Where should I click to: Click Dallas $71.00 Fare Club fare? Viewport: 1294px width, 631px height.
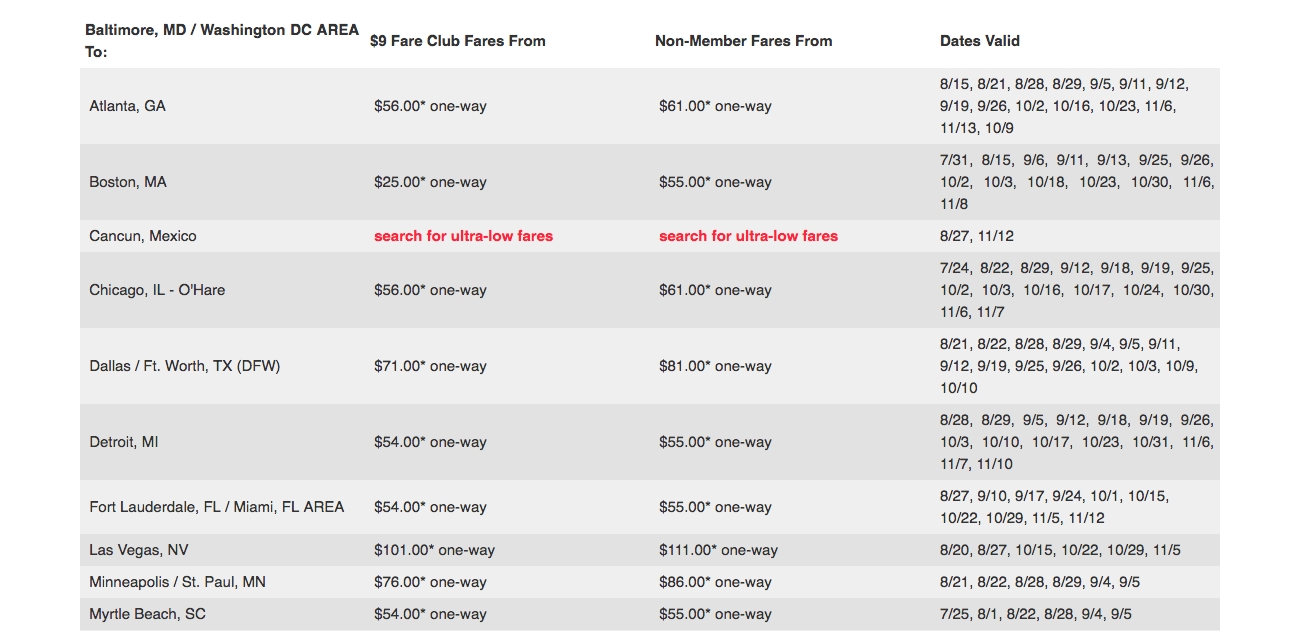click(x=430, y=366)
